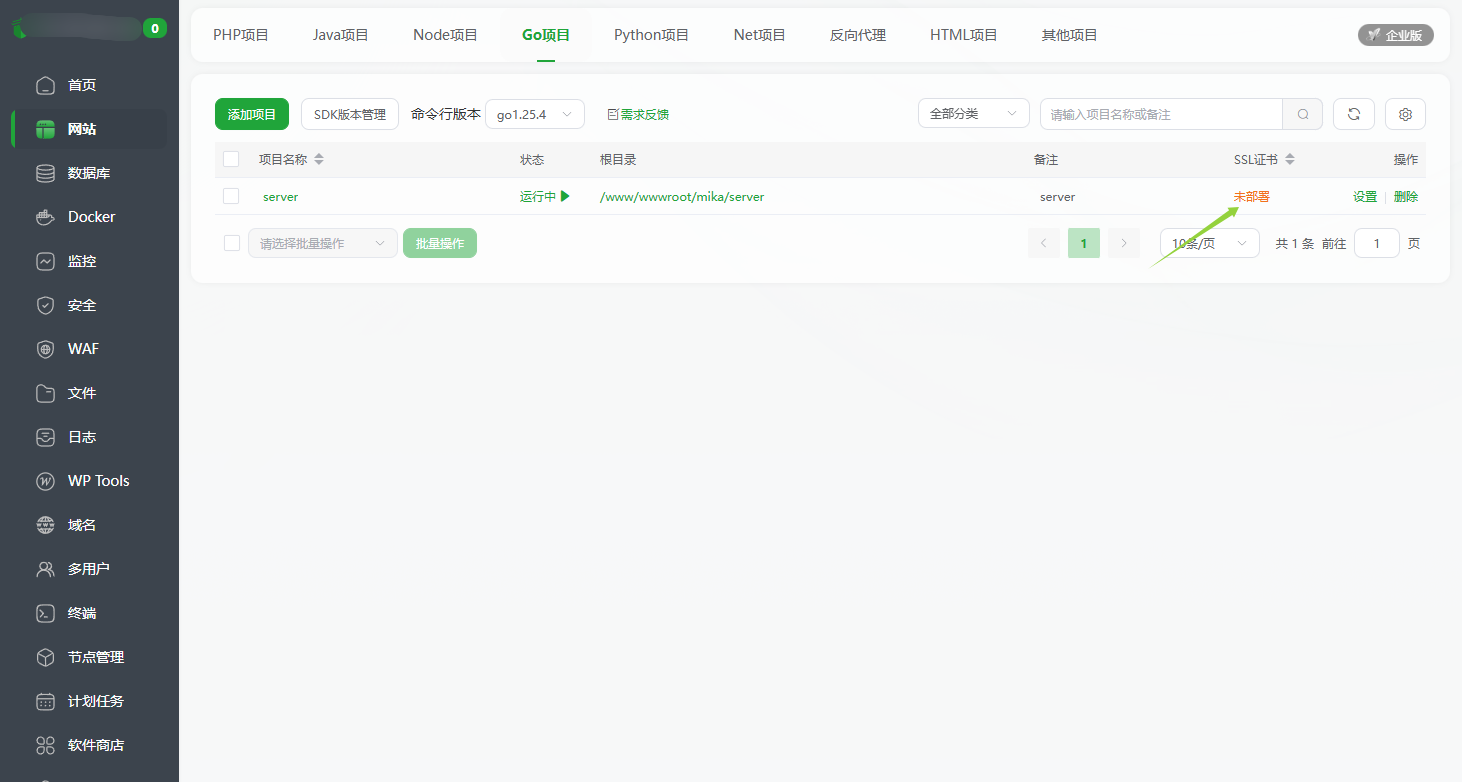Image resolution: width=1467 pixels, height=782 pixels.
Task: Open the 10条/页 page size dropdown
Action: [x=1209, y=242]
